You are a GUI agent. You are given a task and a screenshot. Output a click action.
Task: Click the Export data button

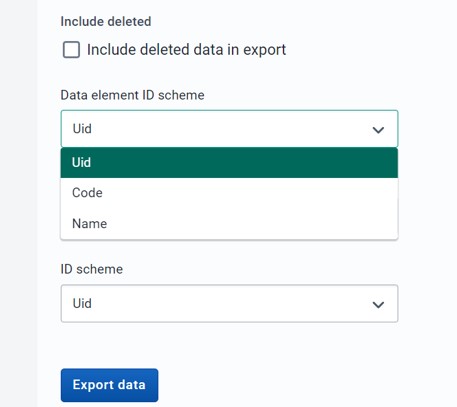[109, 385]
